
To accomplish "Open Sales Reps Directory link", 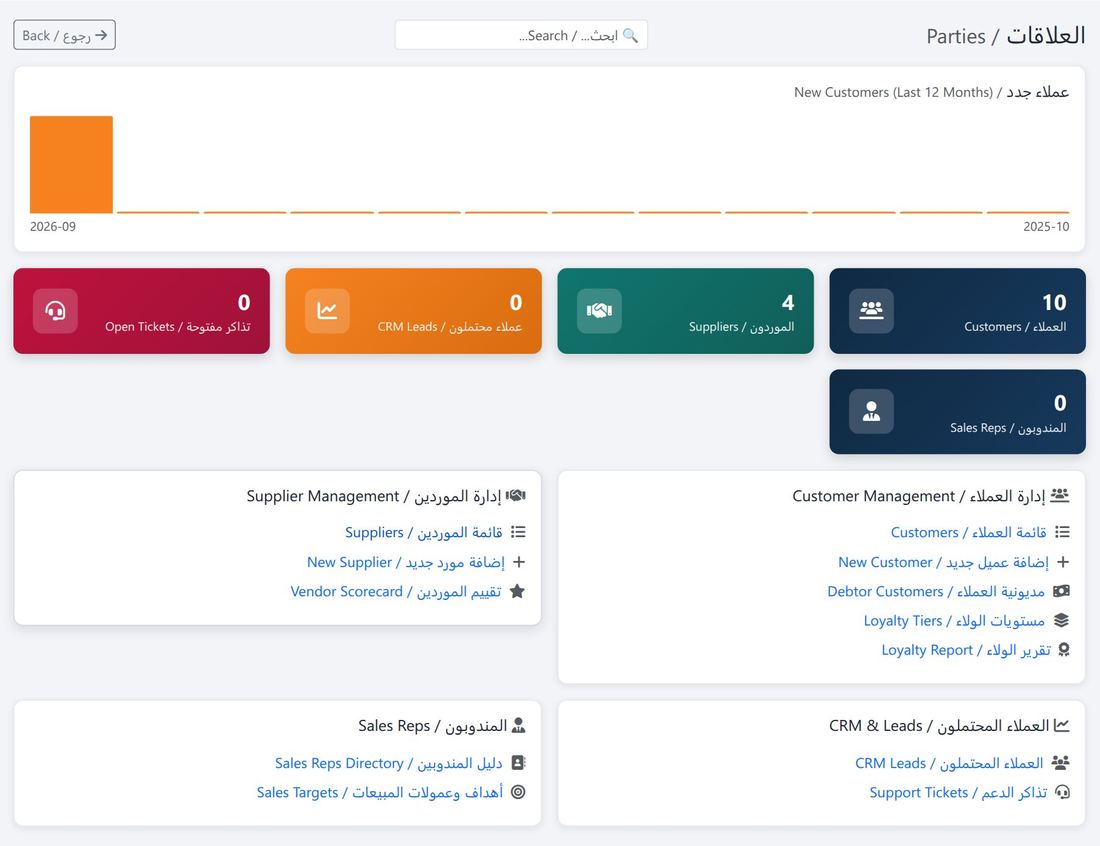I will (389, 763).
